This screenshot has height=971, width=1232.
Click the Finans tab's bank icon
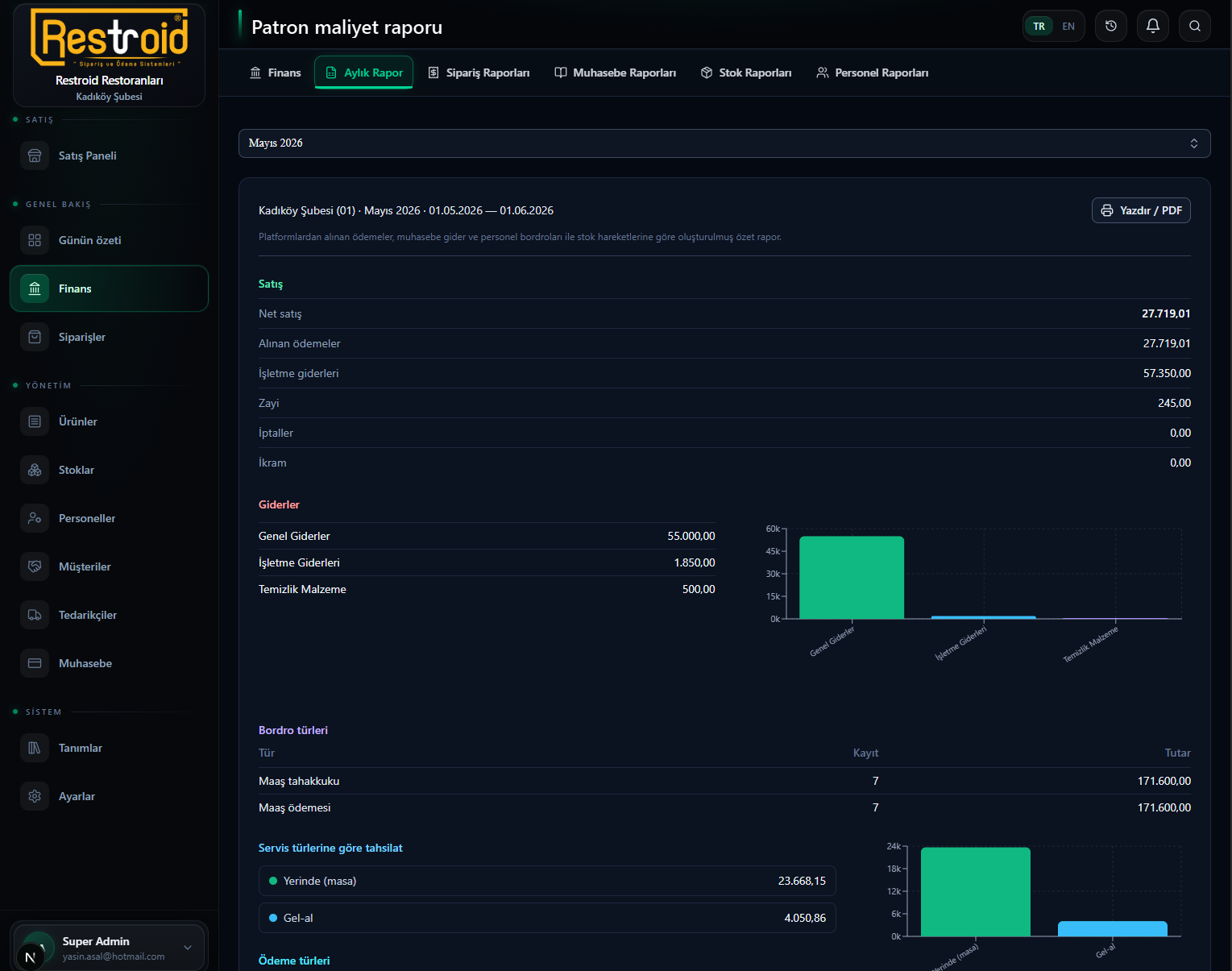click(x=255, y=73)
